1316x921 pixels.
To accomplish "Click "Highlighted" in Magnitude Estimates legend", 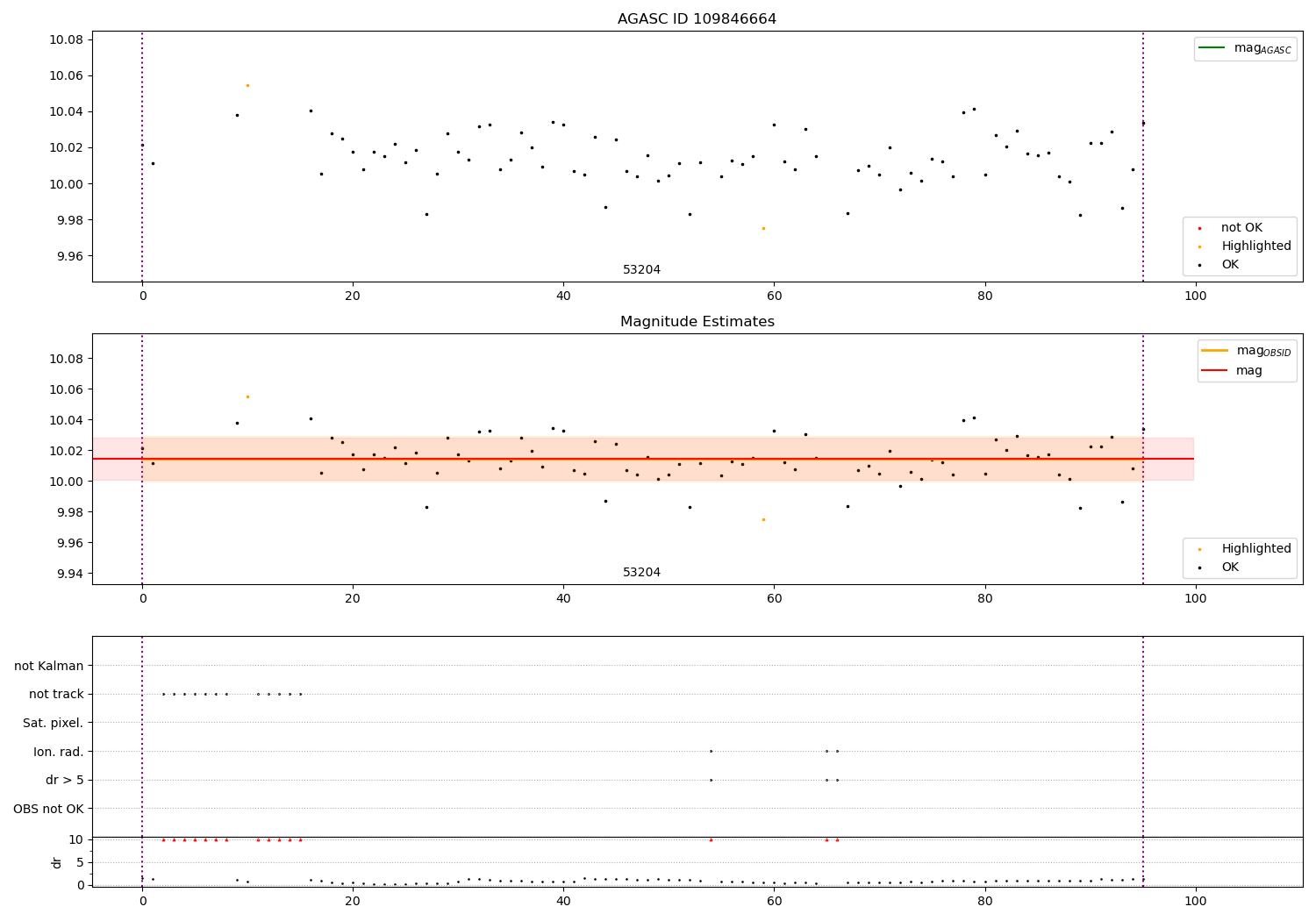I will coord(1256,549).
